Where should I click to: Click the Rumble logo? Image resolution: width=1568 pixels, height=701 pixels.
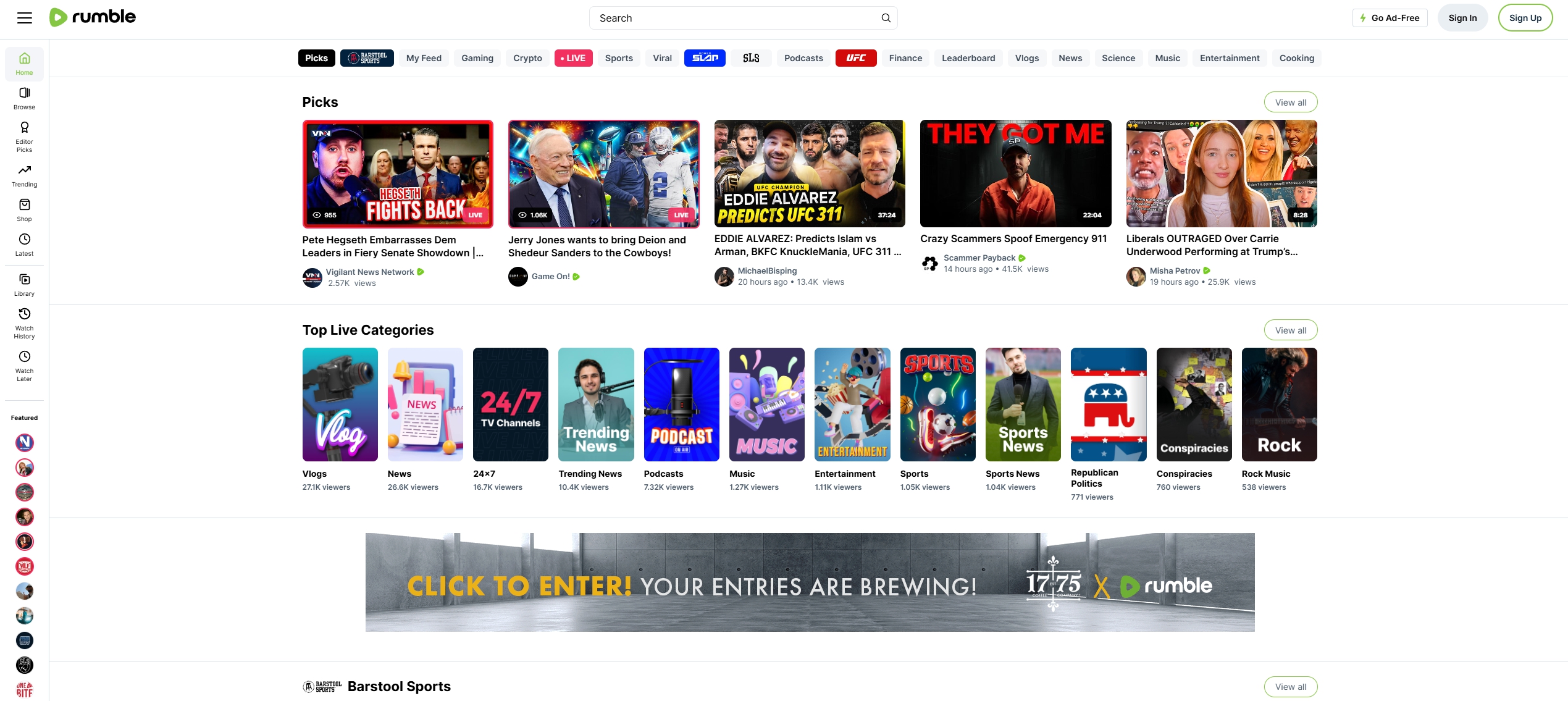(93, 17)
